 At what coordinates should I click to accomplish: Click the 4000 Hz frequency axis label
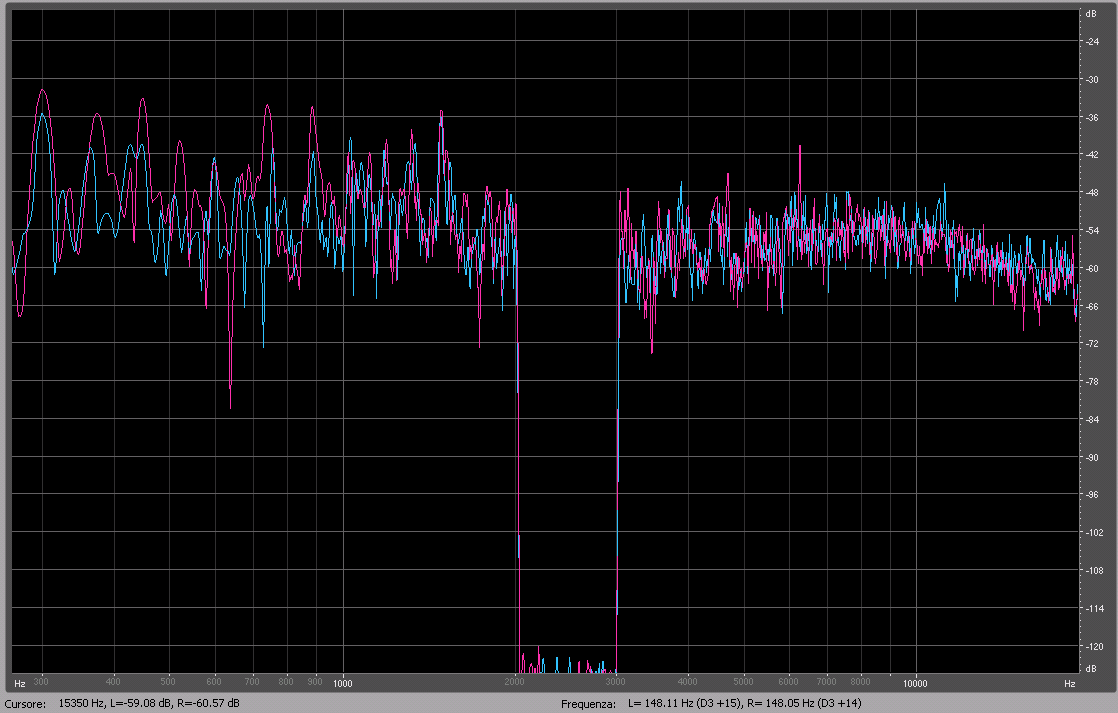(x=687, y=682)
